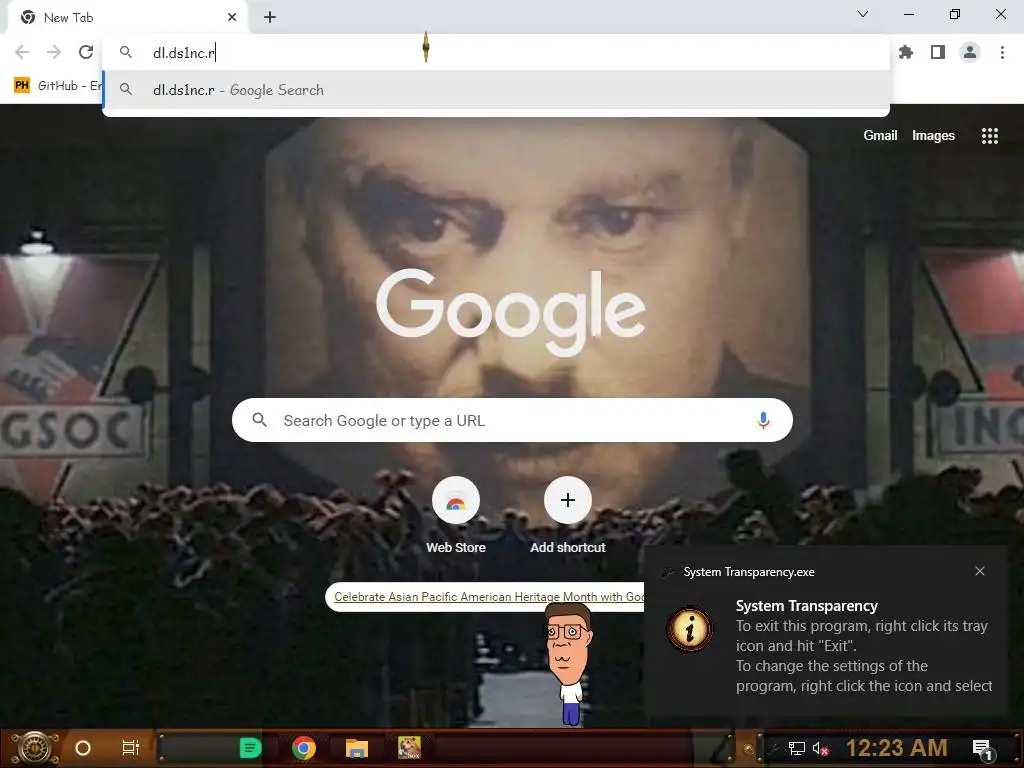Open the Sandboxie box taskbar icon
Viewport: 1024px width, 768px height.
pyautogui.click(x=409, y=748)
